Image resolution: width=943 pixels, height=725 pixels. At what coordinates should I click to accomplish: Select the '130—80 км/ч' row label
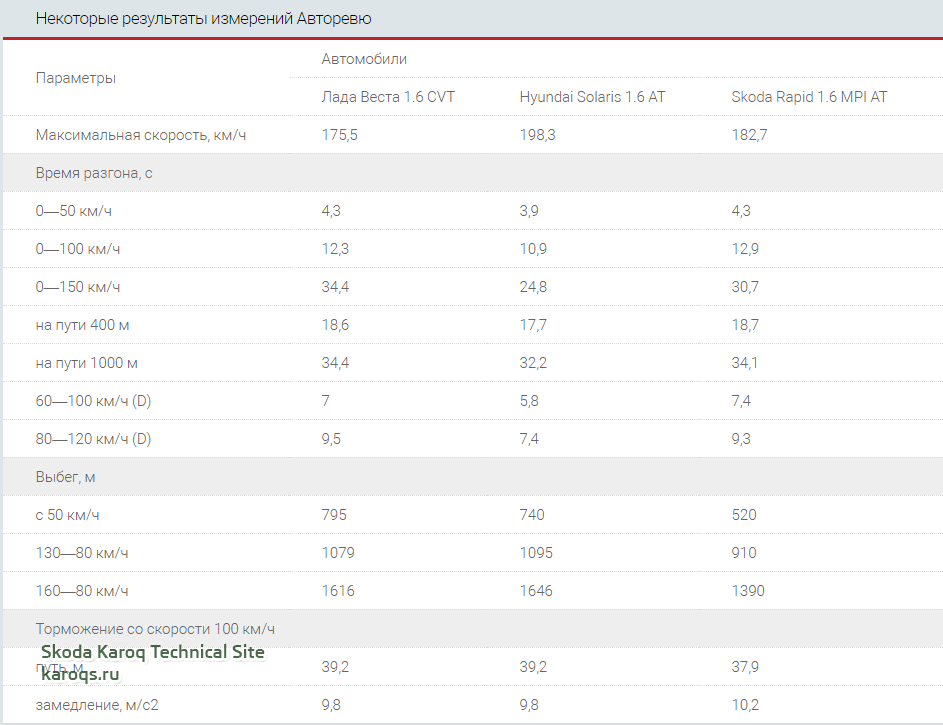[82, 553]
